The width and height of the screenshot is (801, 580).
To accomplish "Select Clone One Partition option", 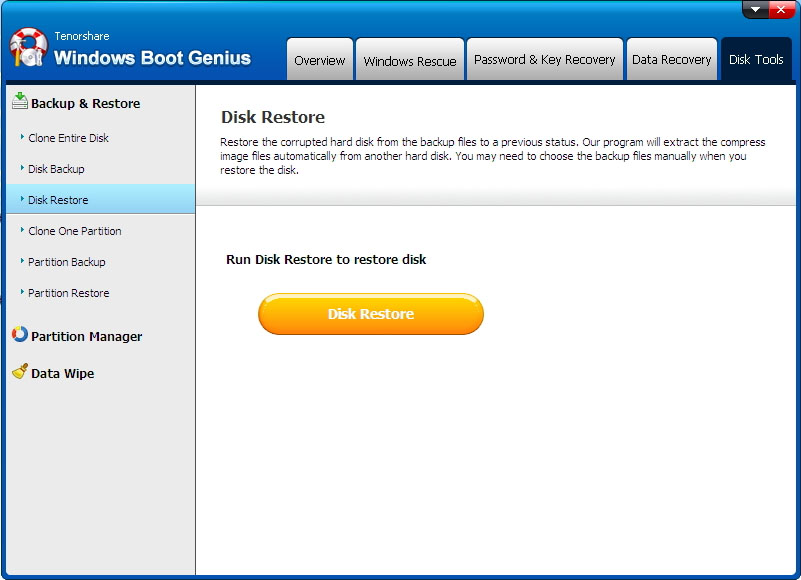I will pyautogui.click(x=74, y=231).
